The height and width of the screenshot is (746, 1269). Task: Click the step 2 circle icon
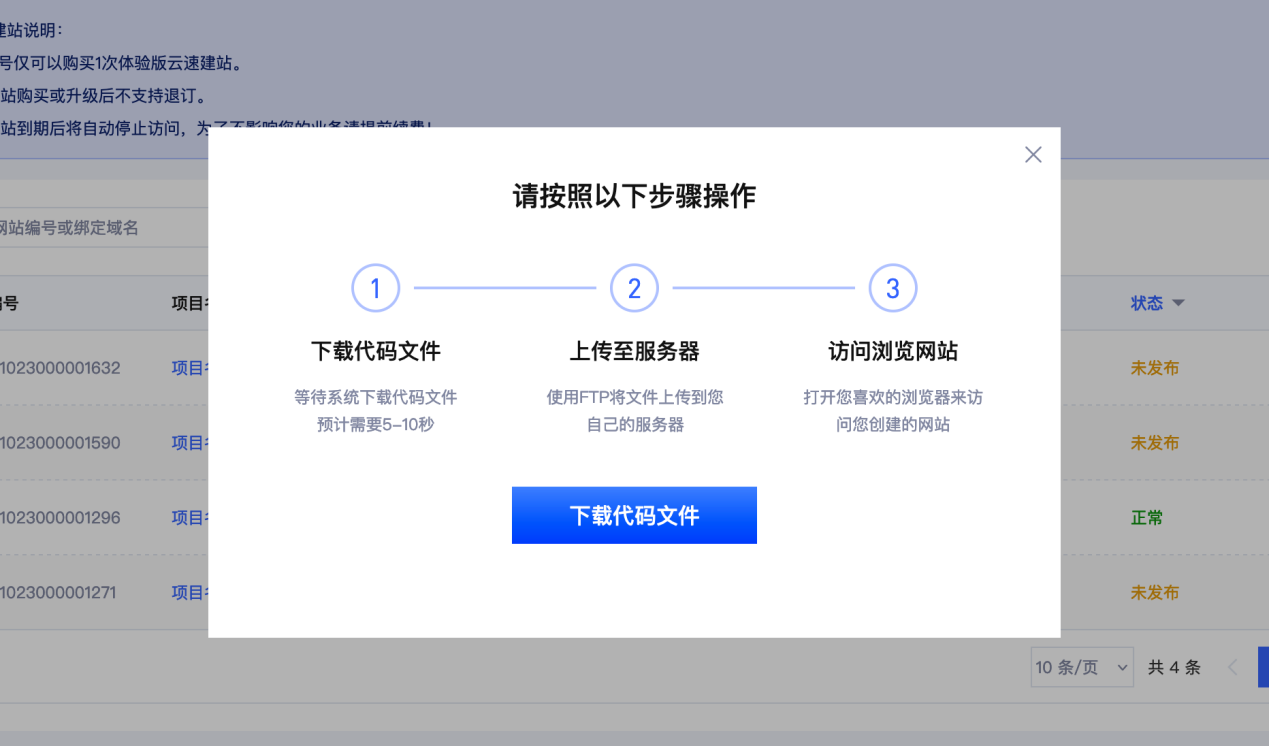coord(634,289)
